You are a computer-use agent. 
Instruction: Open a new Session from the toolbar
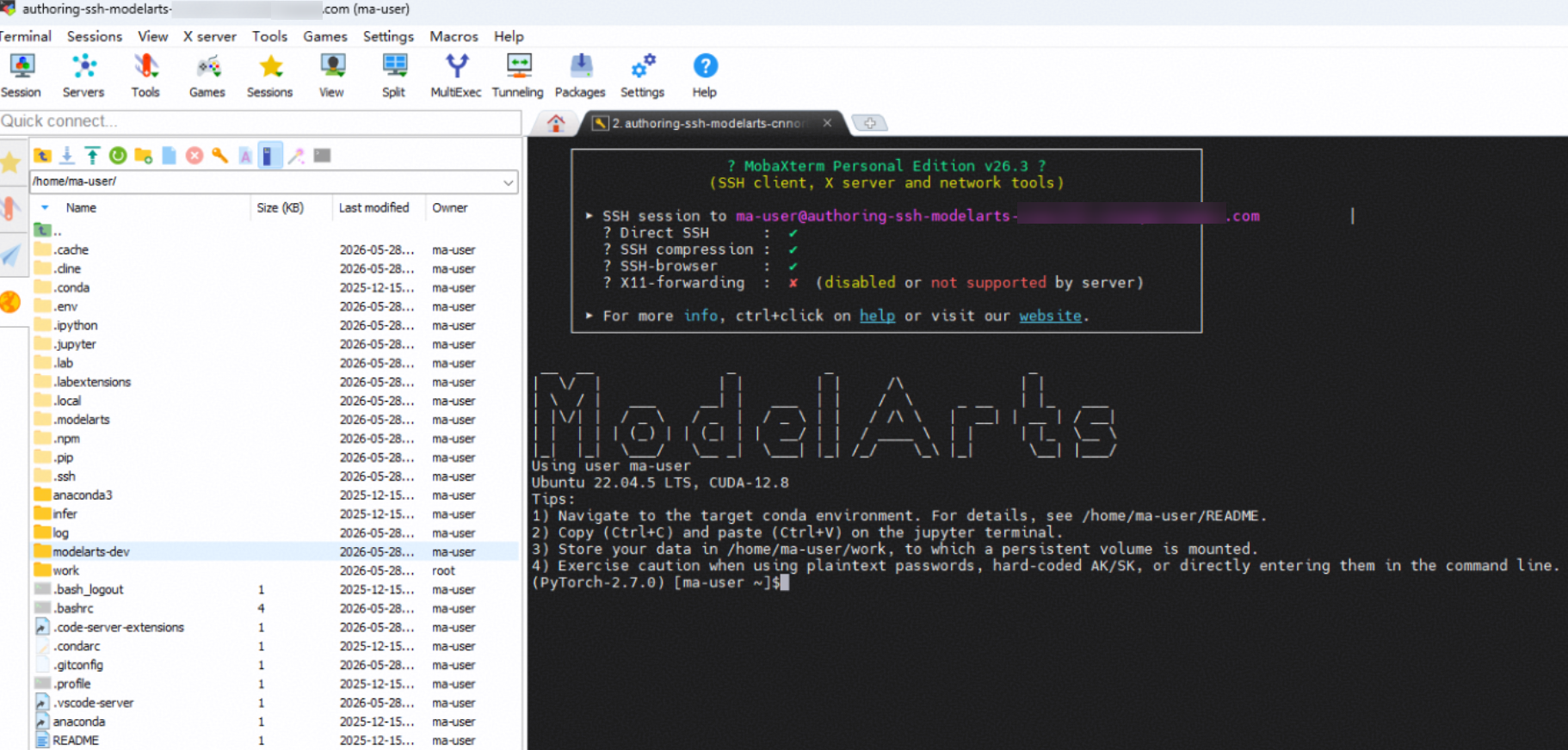[22, 76]
